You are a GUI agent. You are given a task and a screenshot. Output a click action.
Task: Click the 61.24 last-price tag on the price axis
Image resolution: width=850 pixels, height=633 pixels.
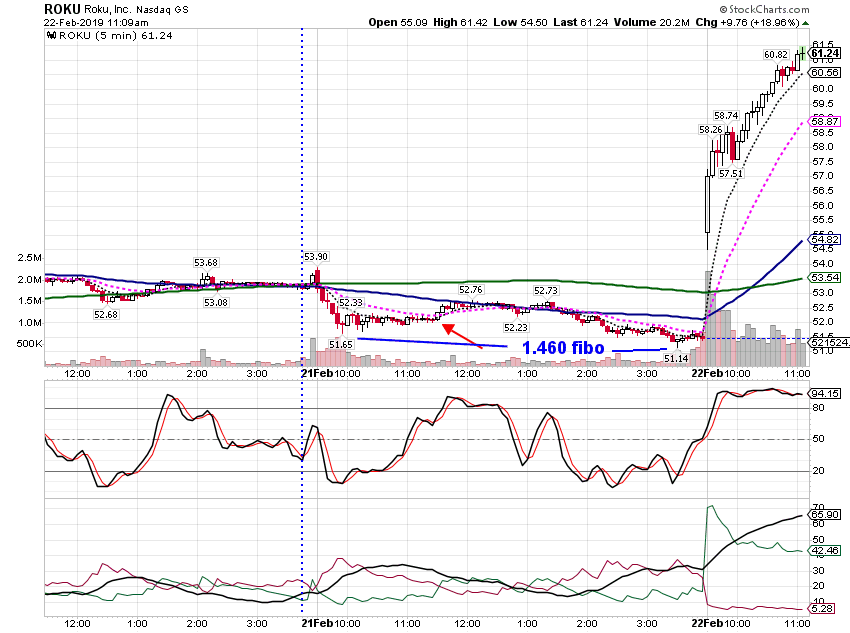(825, 53)
